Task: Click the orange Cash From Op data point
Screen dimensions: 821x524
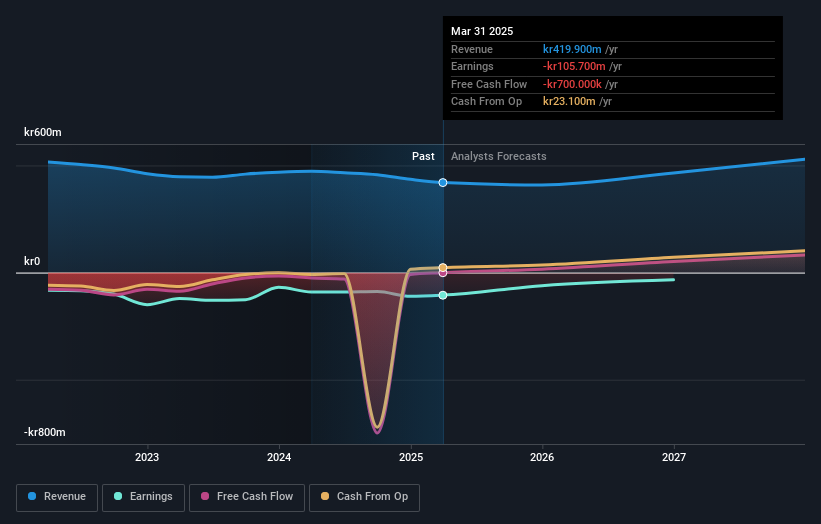Action: coord(443,267)
